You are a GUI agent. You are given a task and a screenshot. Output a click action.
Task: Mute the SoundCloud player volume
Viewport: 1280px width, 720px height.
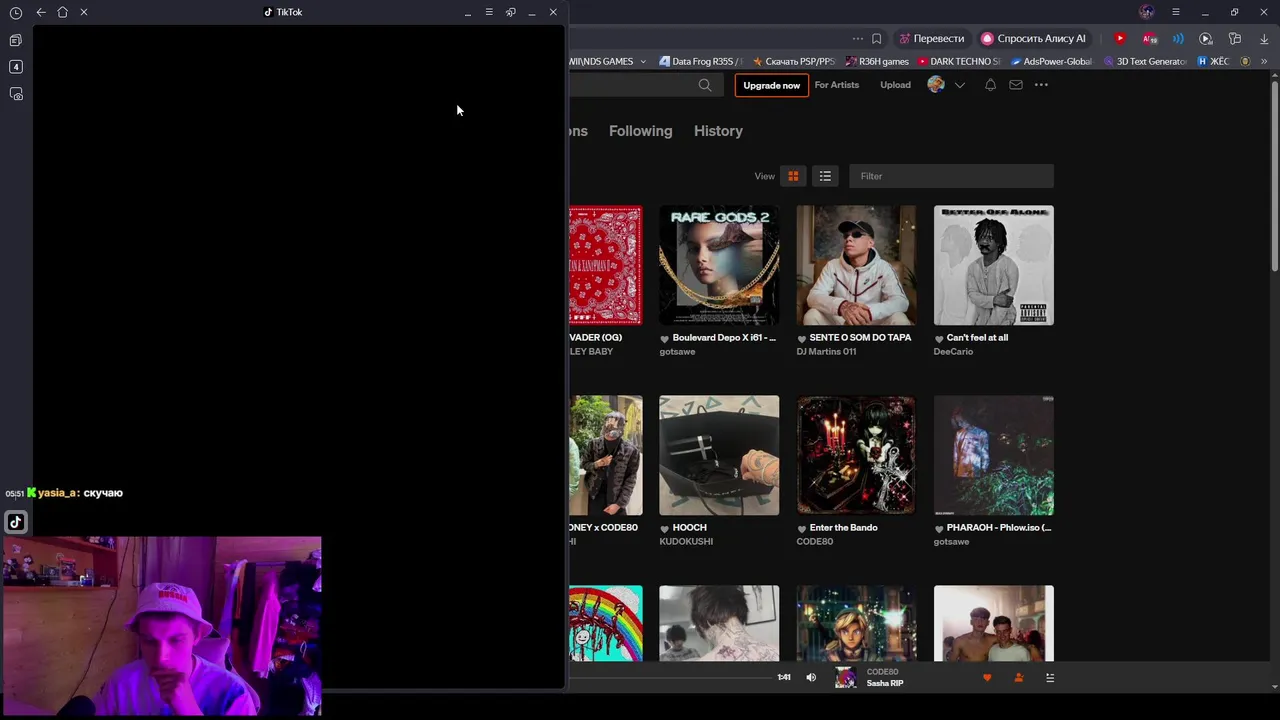pyautogui.click(x=811, y=677)
